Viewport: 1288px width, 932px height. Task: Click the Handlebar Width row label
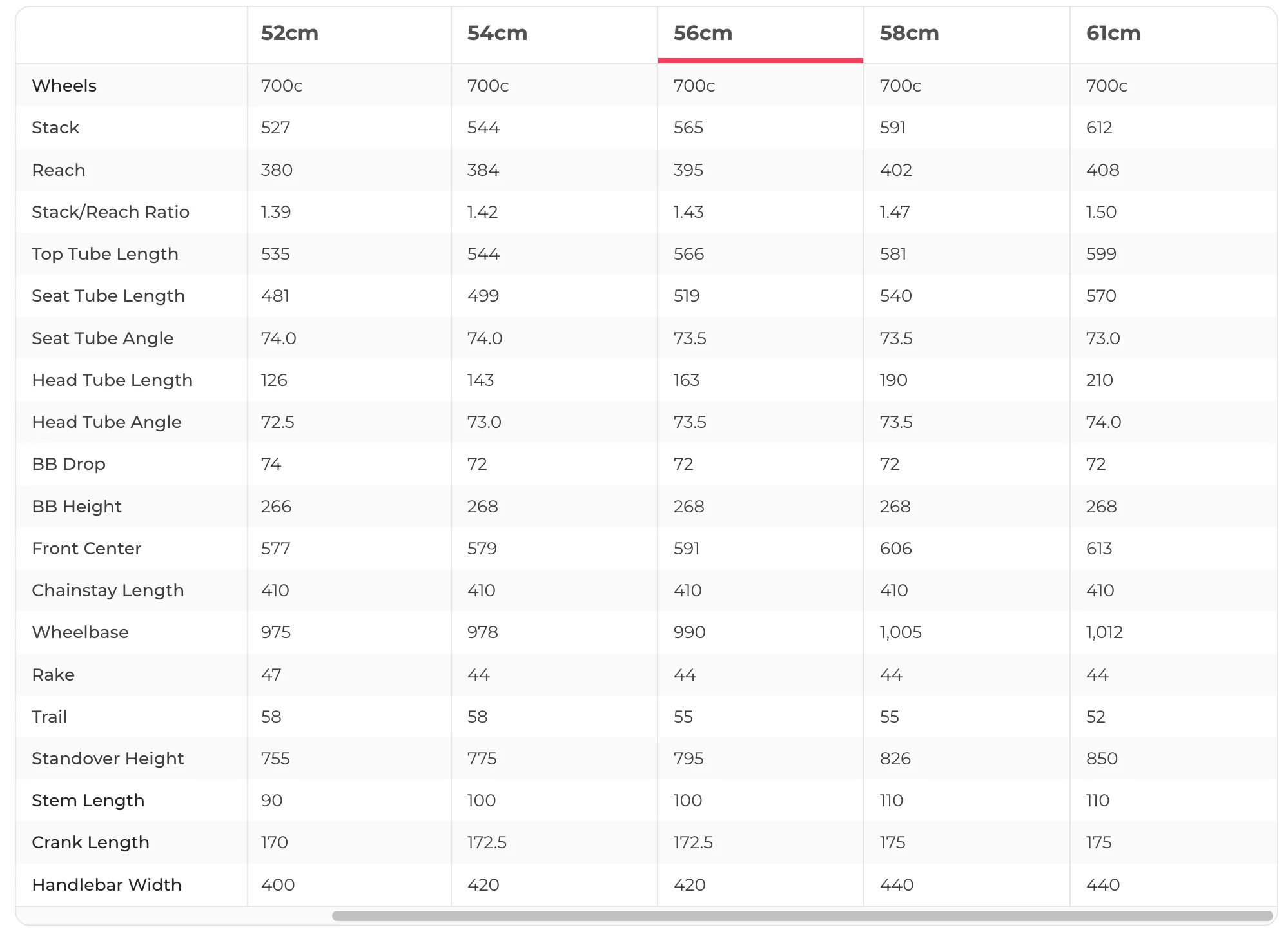coord(106,884)
